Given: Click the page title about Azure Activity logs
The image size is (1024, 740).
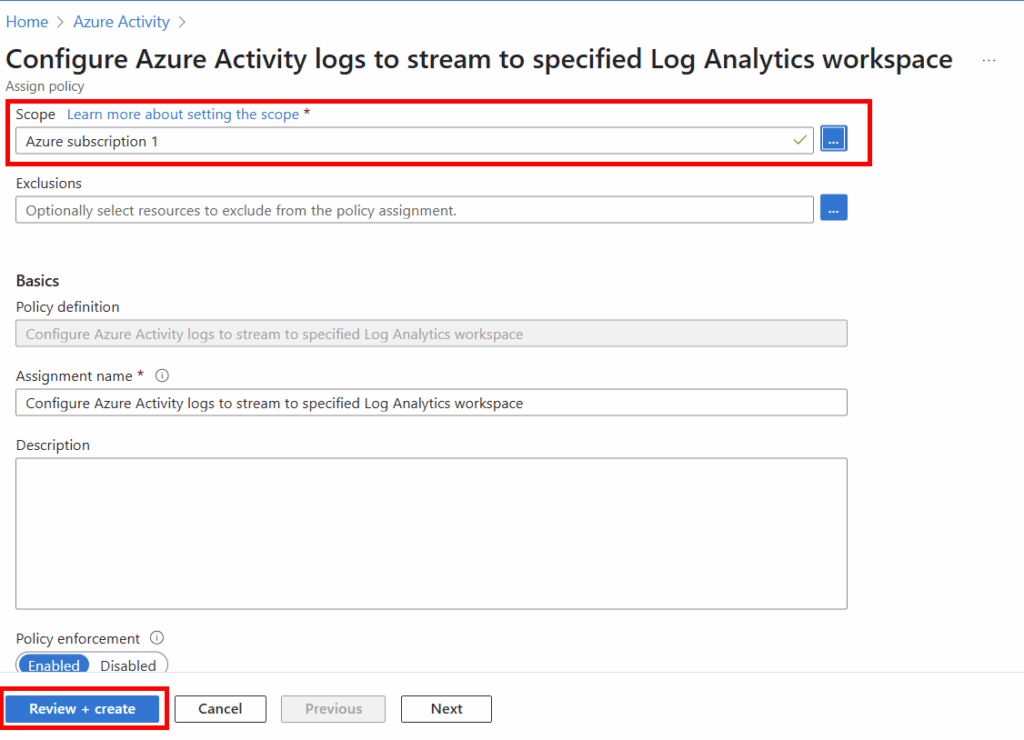Looking at the screenshot, I should point(479,59).
